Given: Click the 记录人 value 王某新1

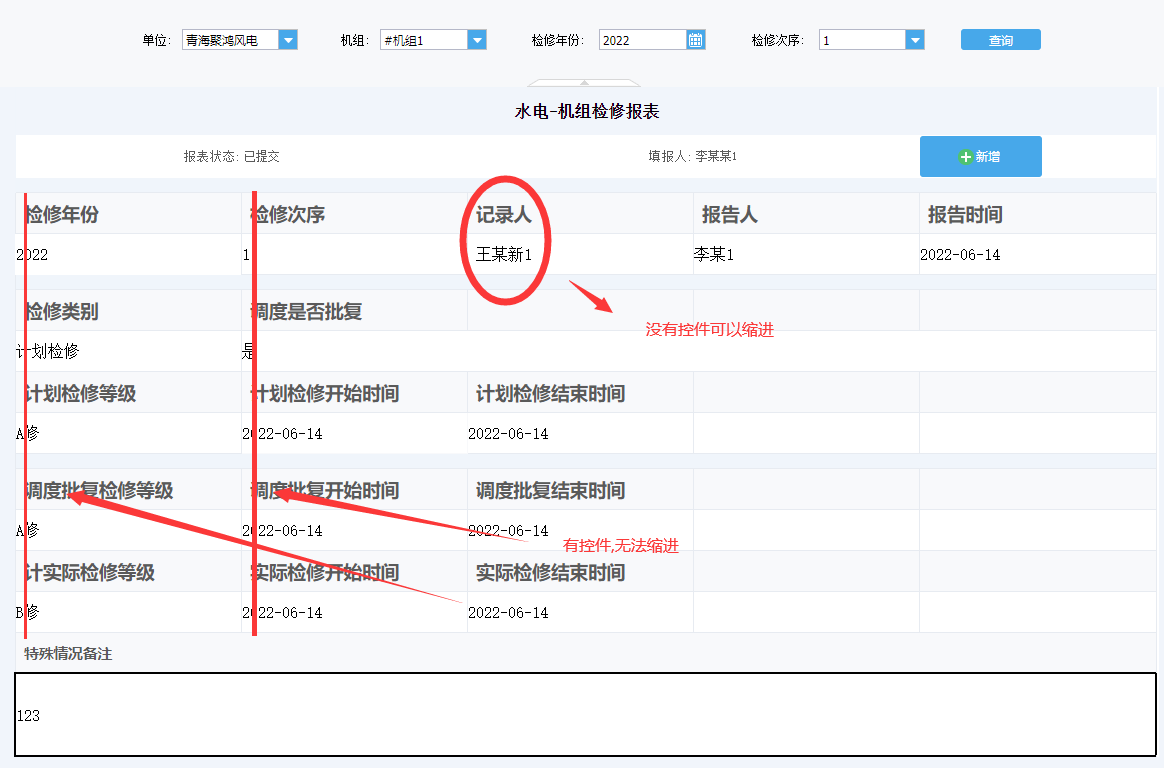Looking at the screenshot, I should click(504, 255).
